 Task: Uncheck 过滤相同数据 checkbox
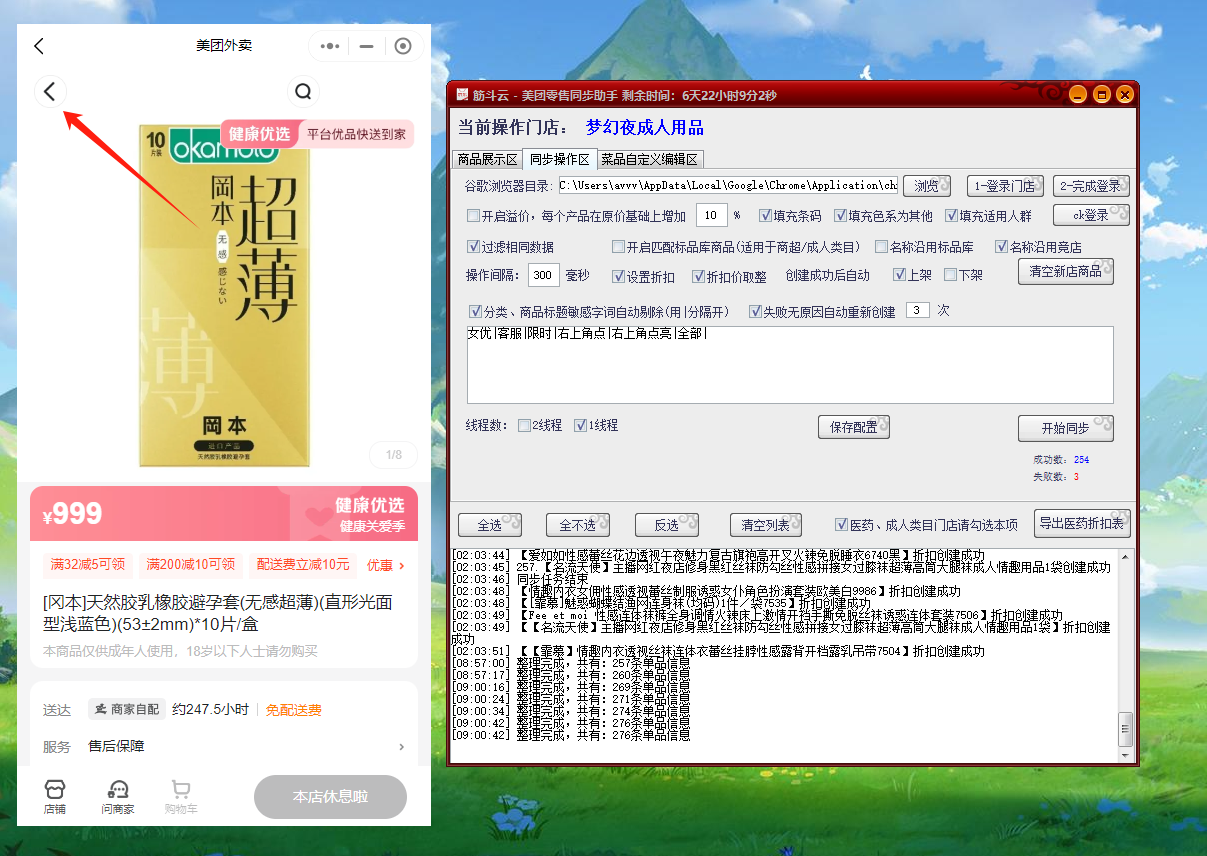(473, 247)
